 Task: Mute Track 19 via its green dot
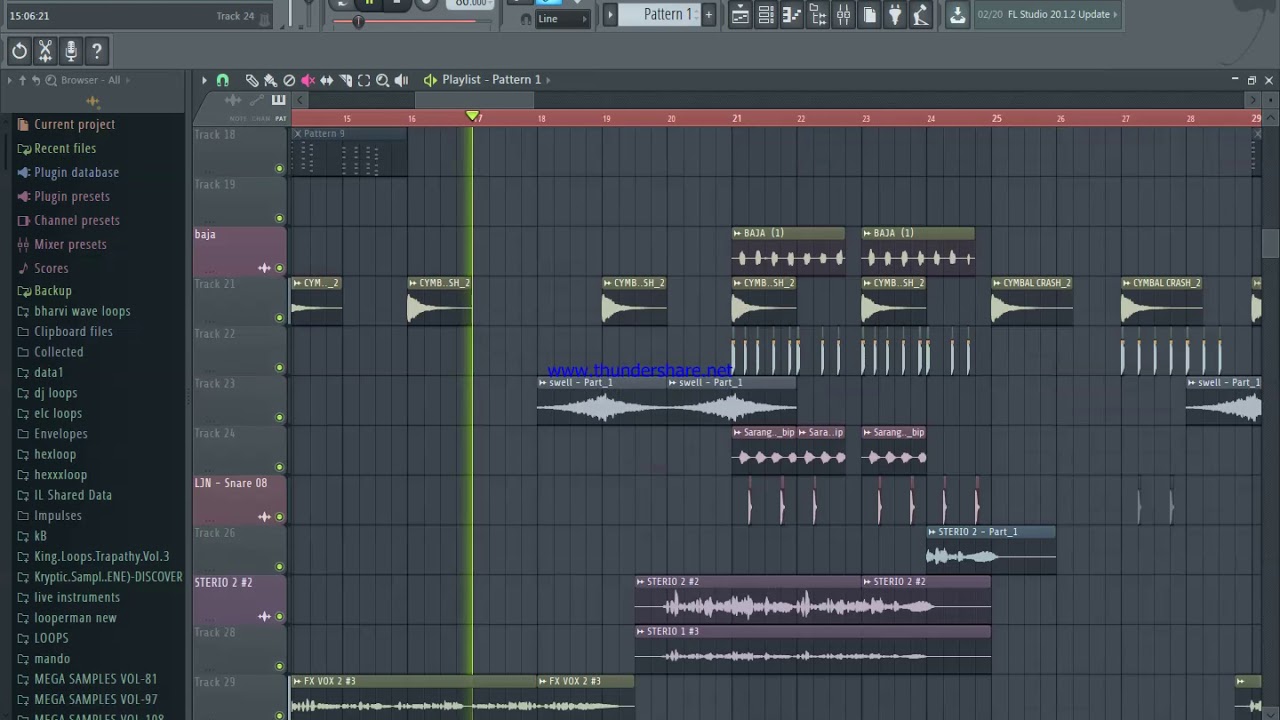tap(279, 218)
